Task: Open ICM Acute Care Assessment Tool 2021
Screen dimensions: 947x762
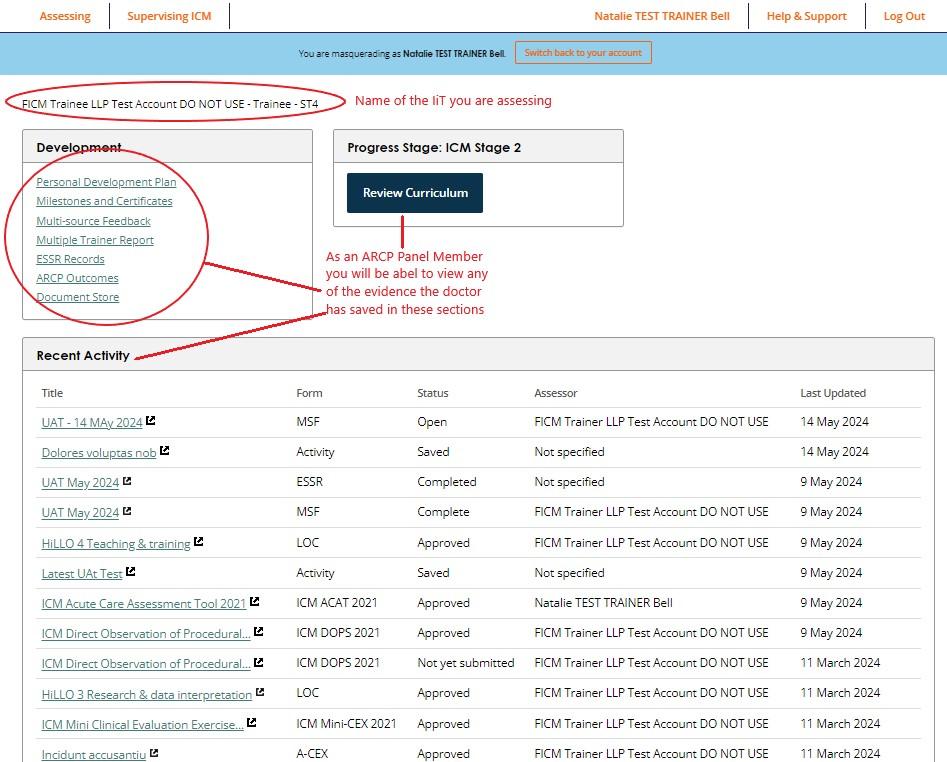Action: [144, 604]
